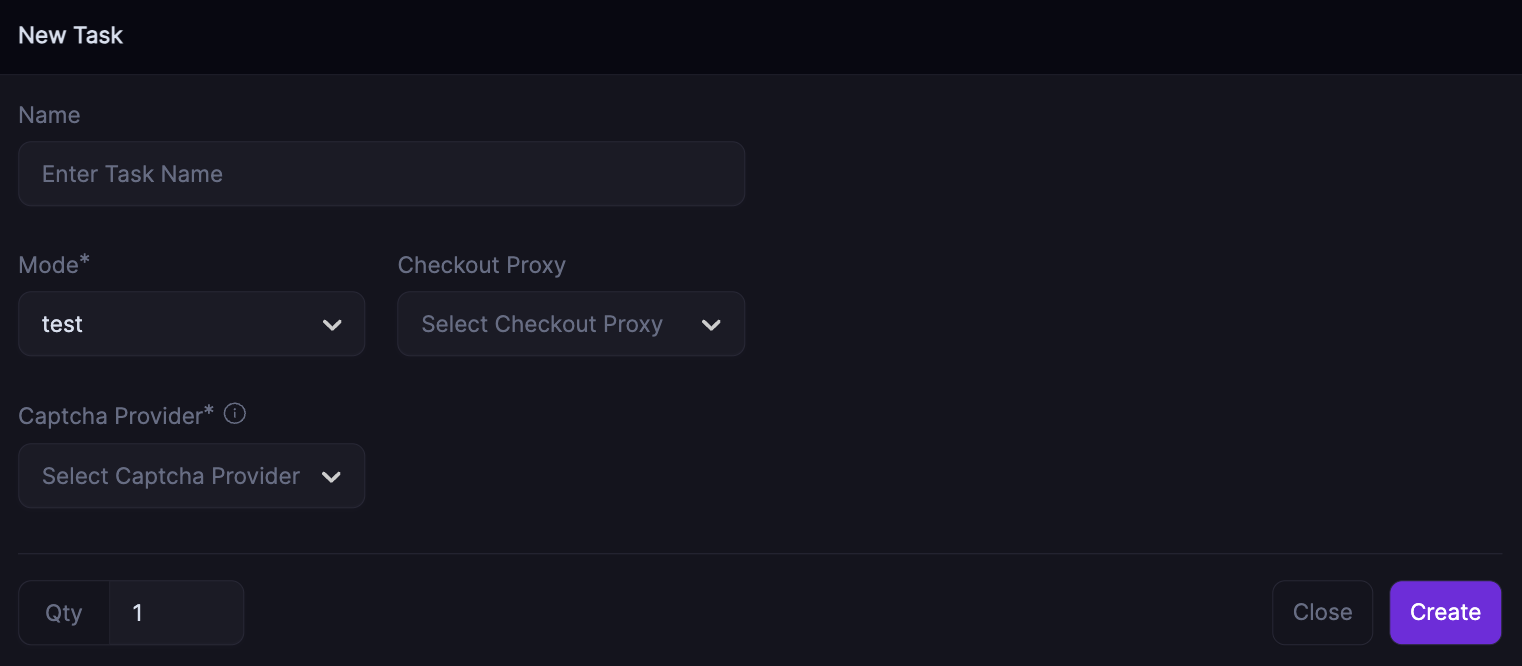The image size is (1522, 666).
Task: Click the info icon beside Captcha Provider
Action: pos(235,414)
